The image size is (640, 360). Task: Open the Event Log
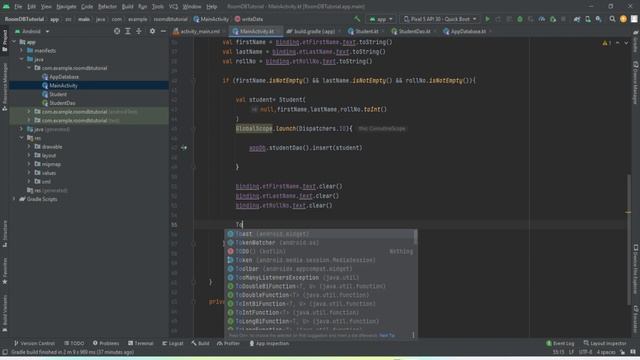560,343
